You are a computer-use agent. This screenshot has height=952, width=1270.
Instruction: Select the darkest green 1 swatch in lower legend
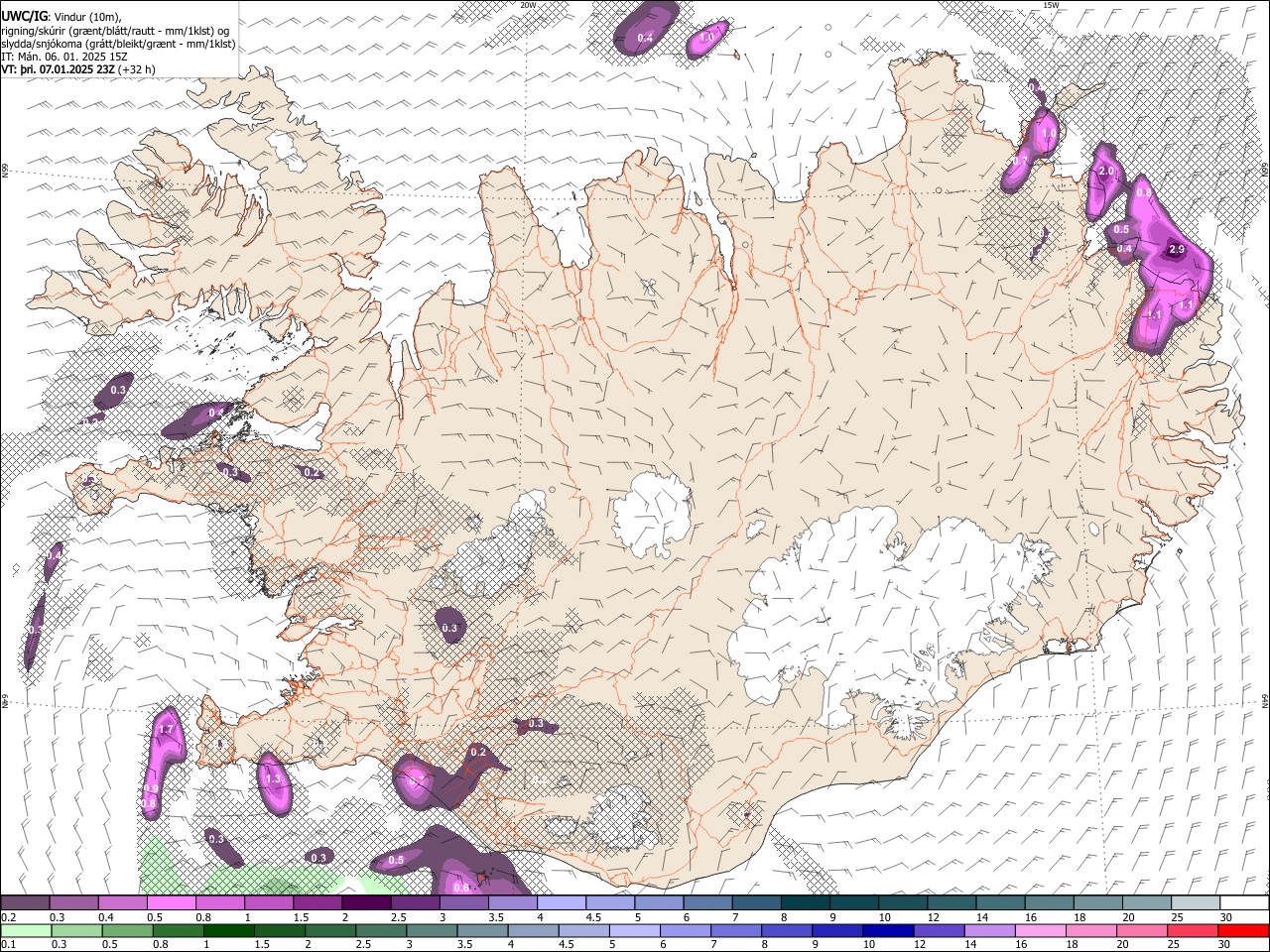[x=229, y=931]
